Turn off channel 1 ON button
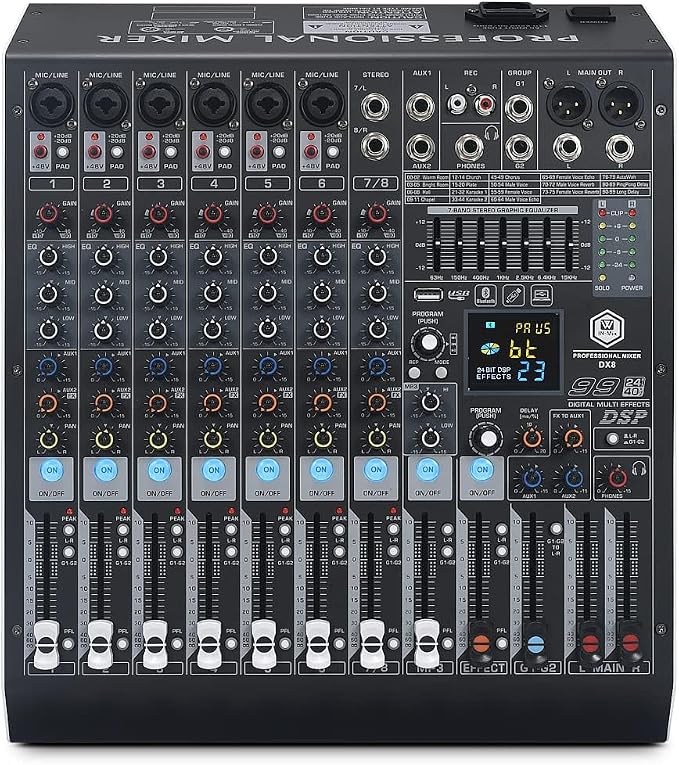The height and width of the screenshot is (765, 679). tap(51, 470)
